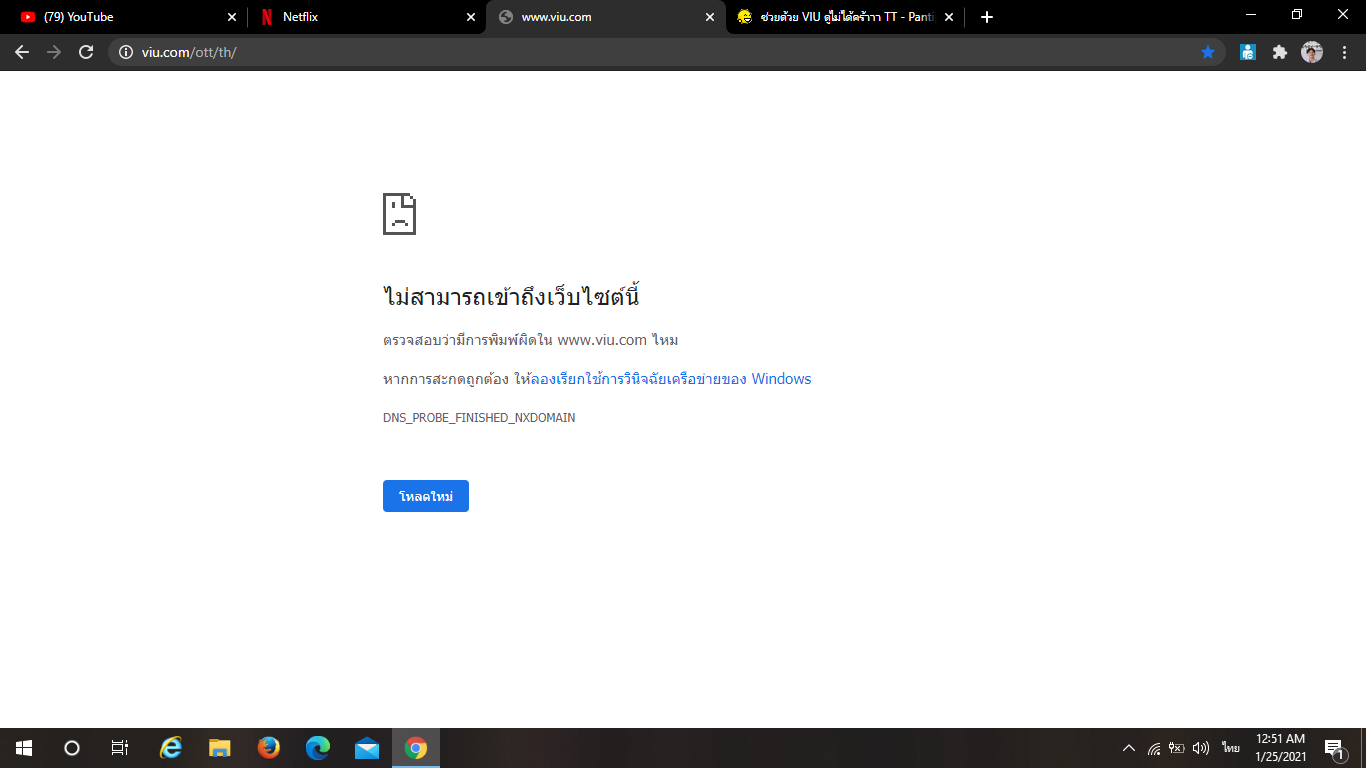Launch Firefox from the taskbar
This screenshot has width=1366, height=768.
[x=269, y=748]
